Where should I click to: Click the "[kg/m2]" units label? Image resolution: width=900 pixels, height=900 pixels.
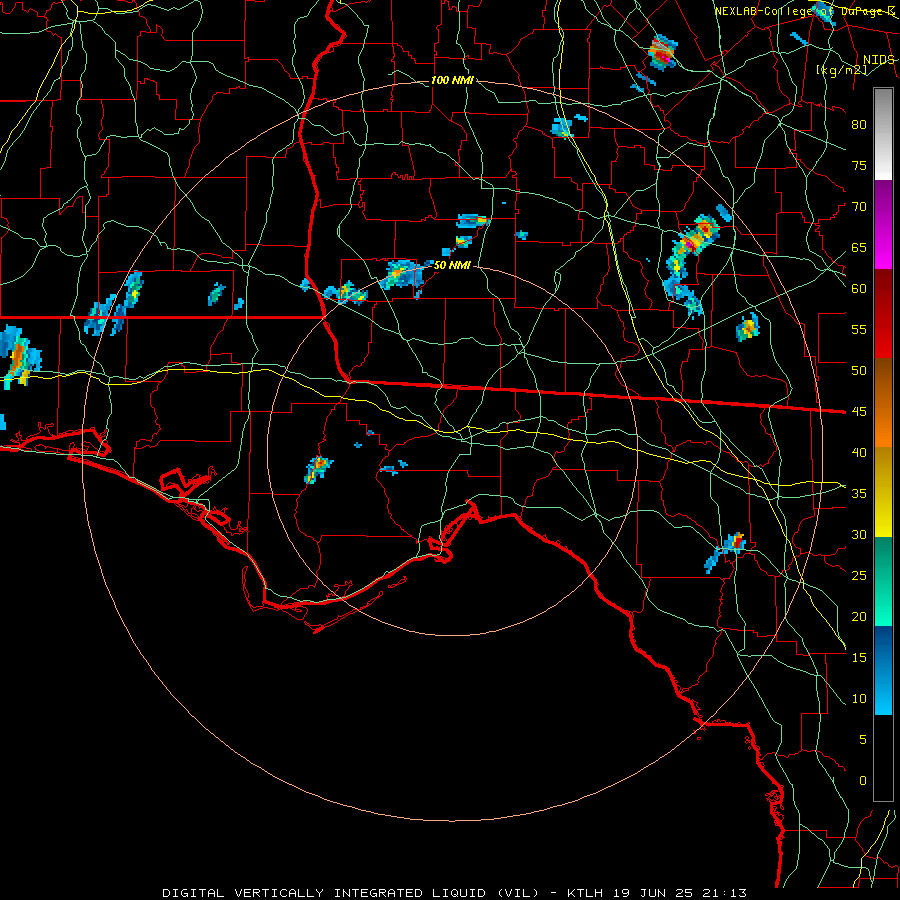[x=841, y=70]
